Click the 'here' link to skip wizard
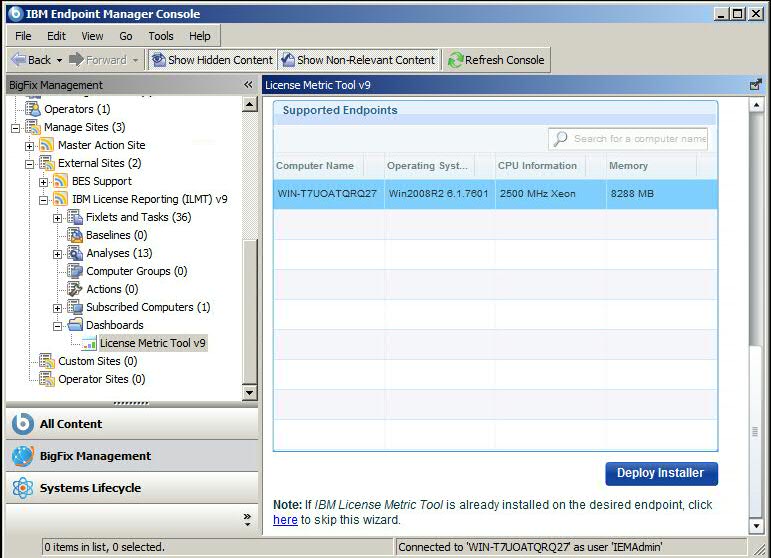The height and width of the screenshot is (558, 771). pyautogui.click(x=285, y=520)
